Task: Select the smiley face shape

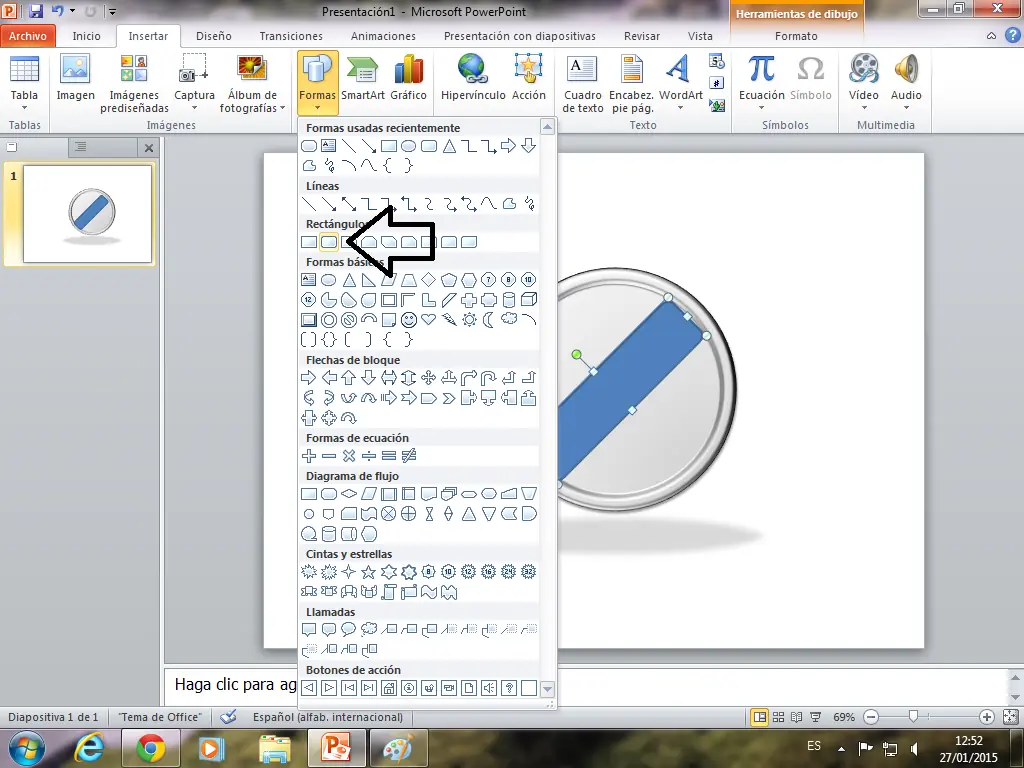Action: click(409, 320)
